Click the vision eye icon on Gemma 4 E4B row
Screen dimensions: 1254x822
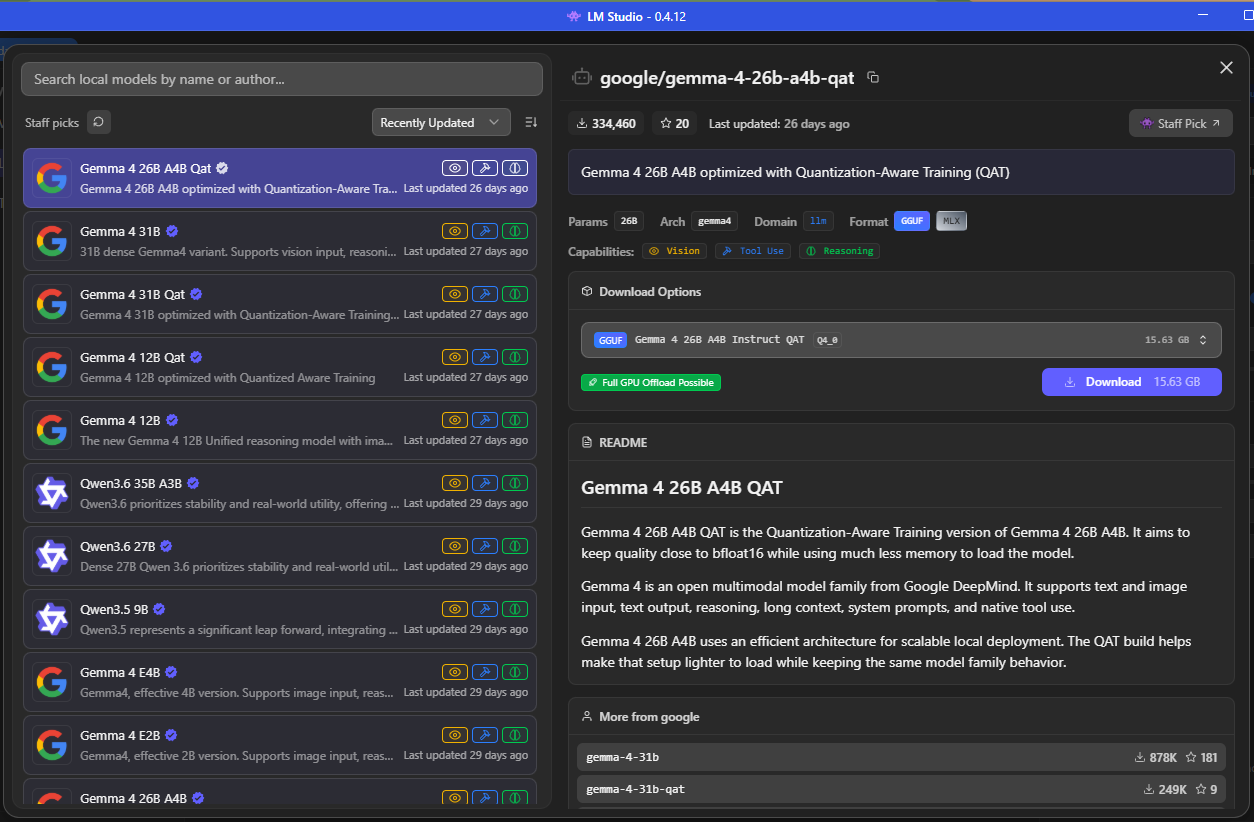click(455, 672)
